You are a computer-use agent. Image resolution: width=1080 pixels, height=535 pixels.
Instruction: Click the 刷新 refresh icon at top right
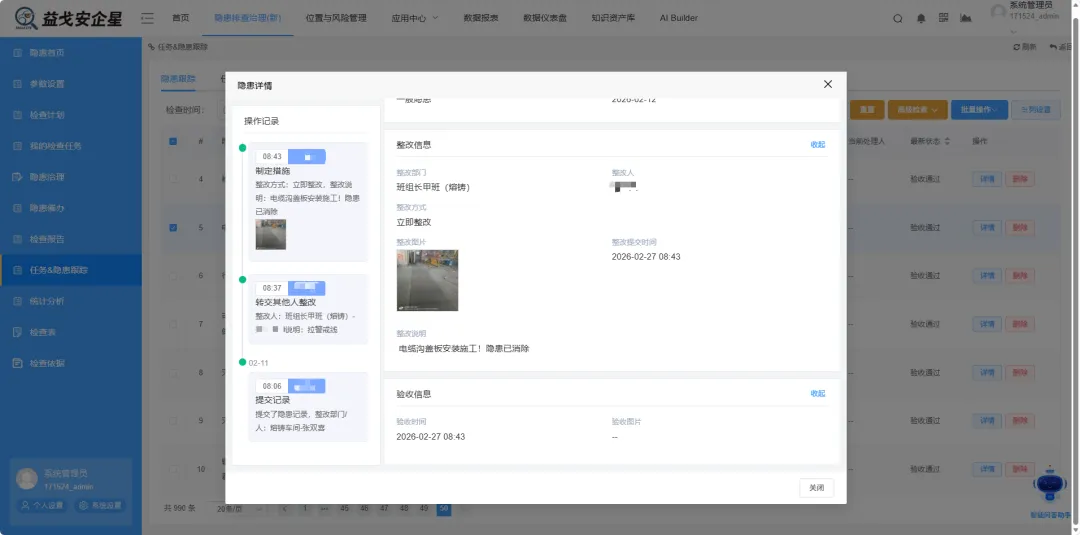click(1017, 47)
